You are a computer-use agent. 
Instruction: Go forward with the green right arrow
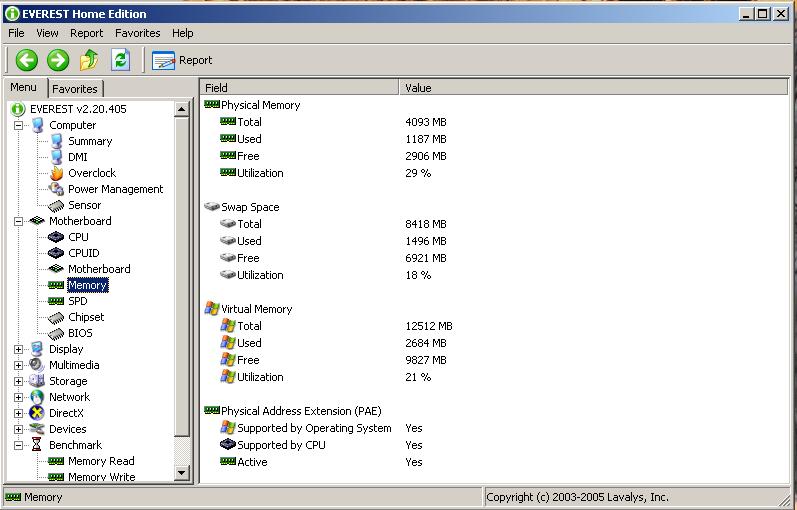58,60
